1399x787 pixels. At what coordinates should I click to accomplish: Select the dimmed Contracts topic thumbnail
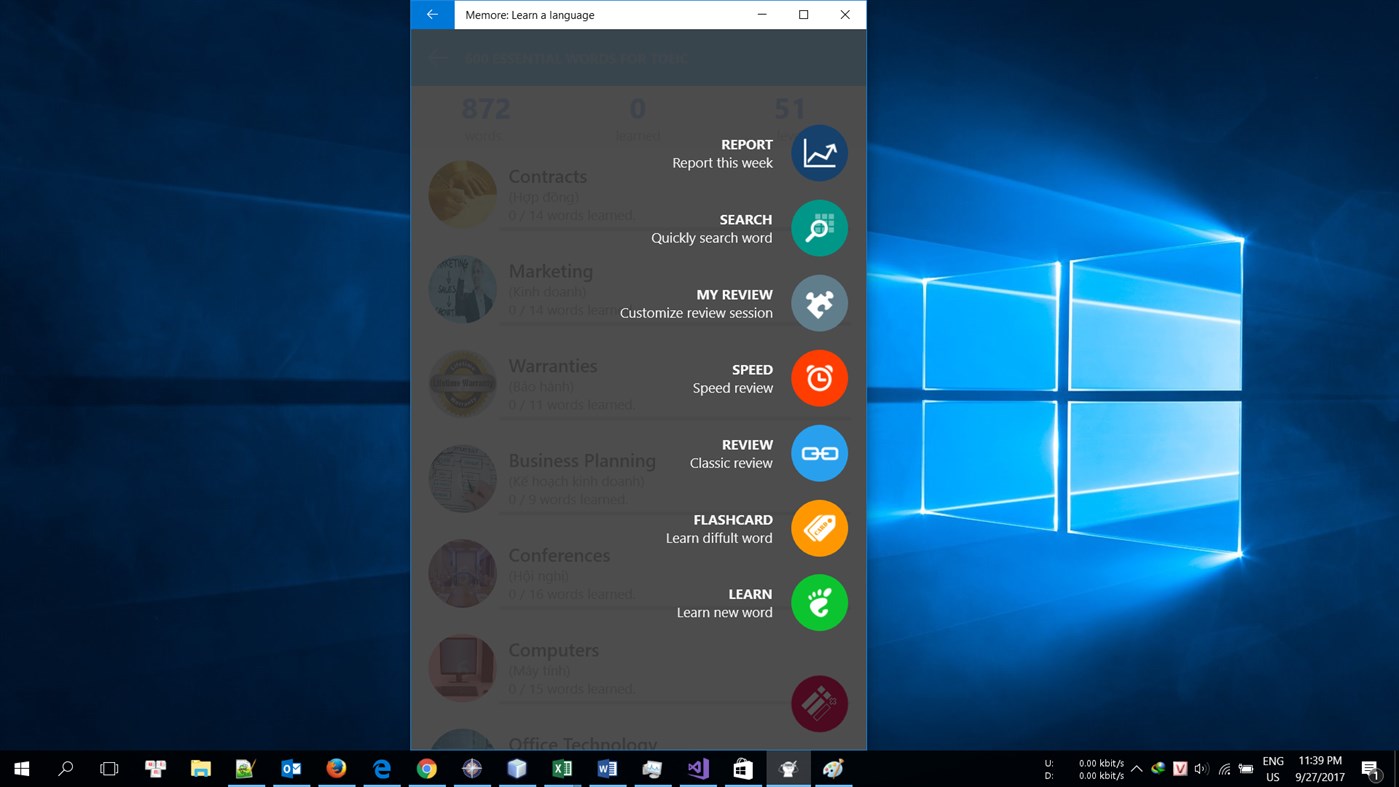(463, 194)
